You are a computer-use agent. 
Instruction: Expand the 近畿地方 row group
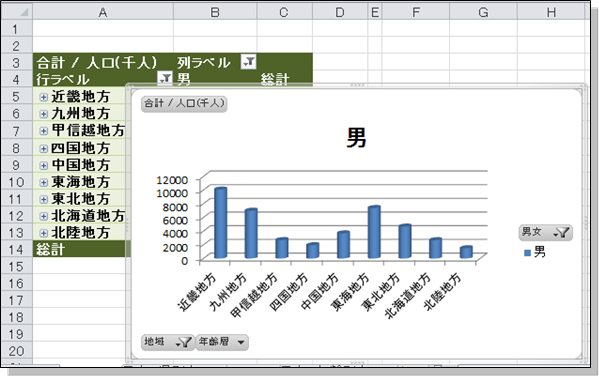coord(44,97)
